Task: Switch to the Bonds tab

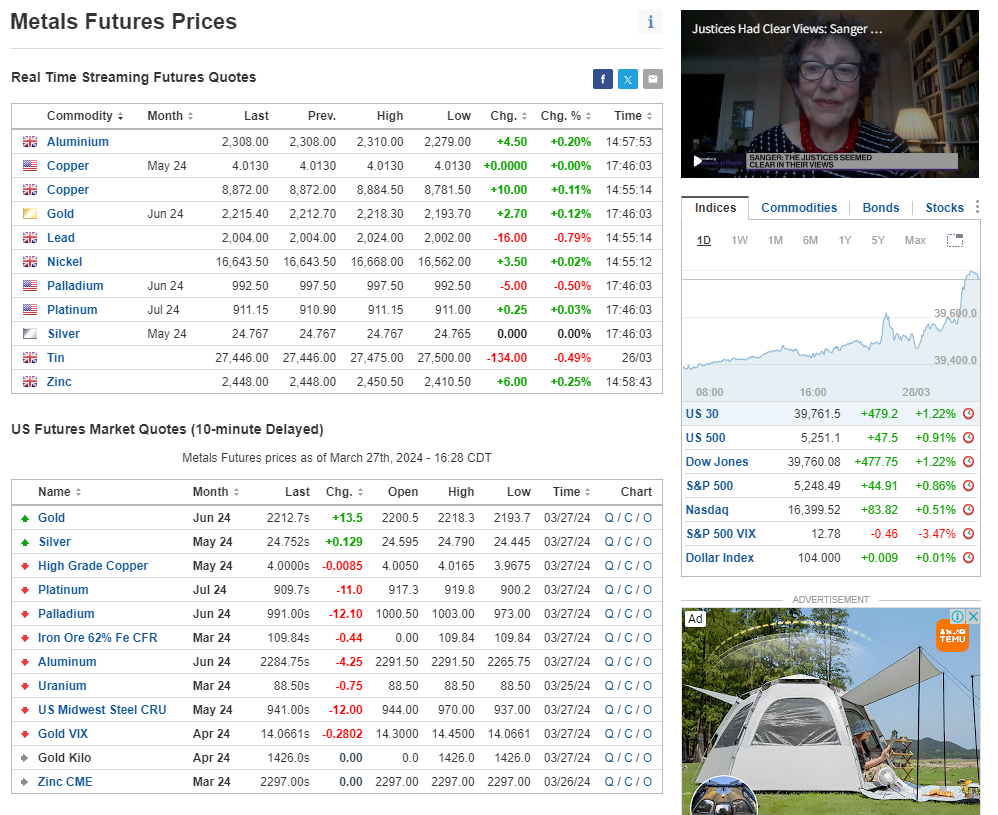Action: 881,208
